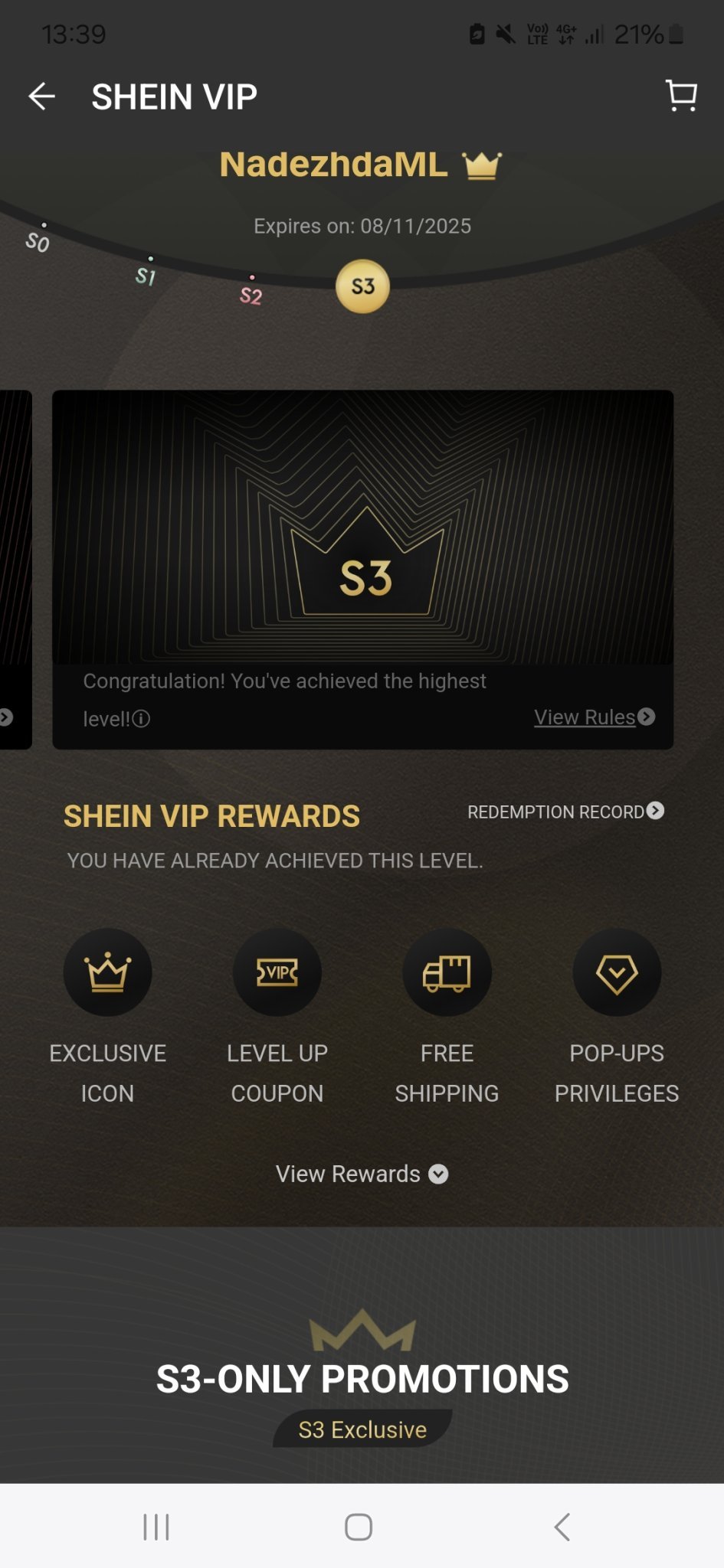The height and width of the screenshot is (1568, 724).
Task: Select the gold S3 level badge
Action: 362,286
